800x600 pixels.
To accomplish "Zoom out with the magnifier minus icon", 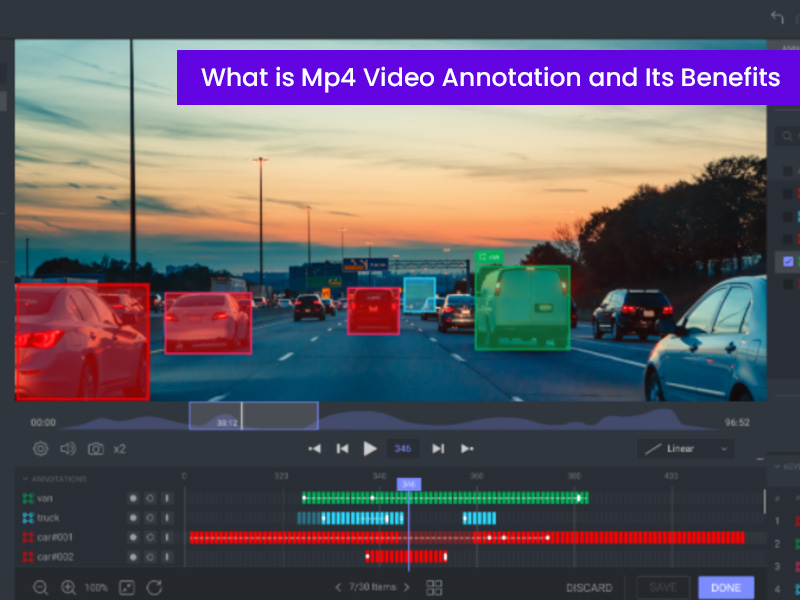I will pyautogui.click(x=41, y=588).
